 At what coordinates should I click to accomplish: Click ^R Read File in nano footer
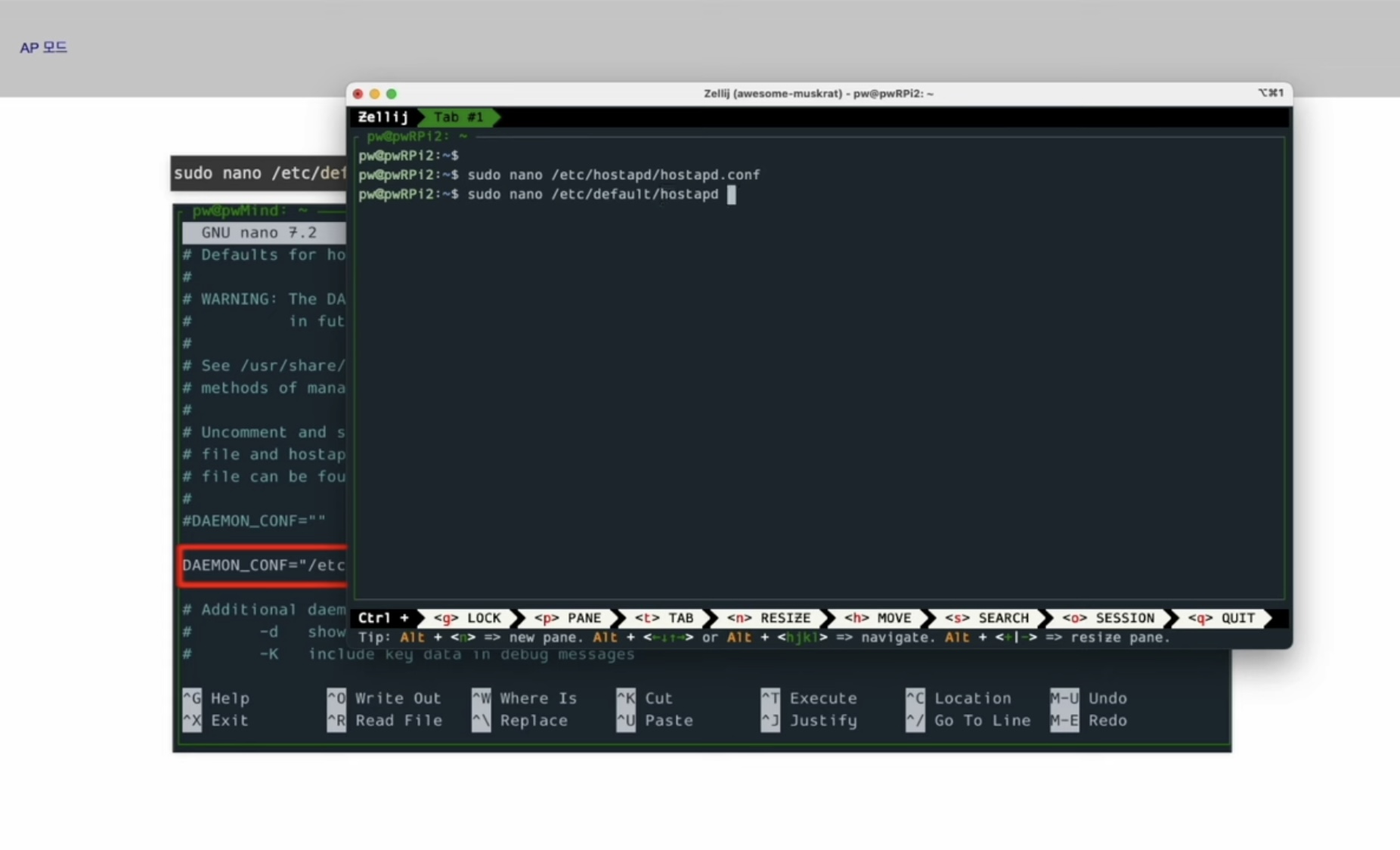click(384, 721)
